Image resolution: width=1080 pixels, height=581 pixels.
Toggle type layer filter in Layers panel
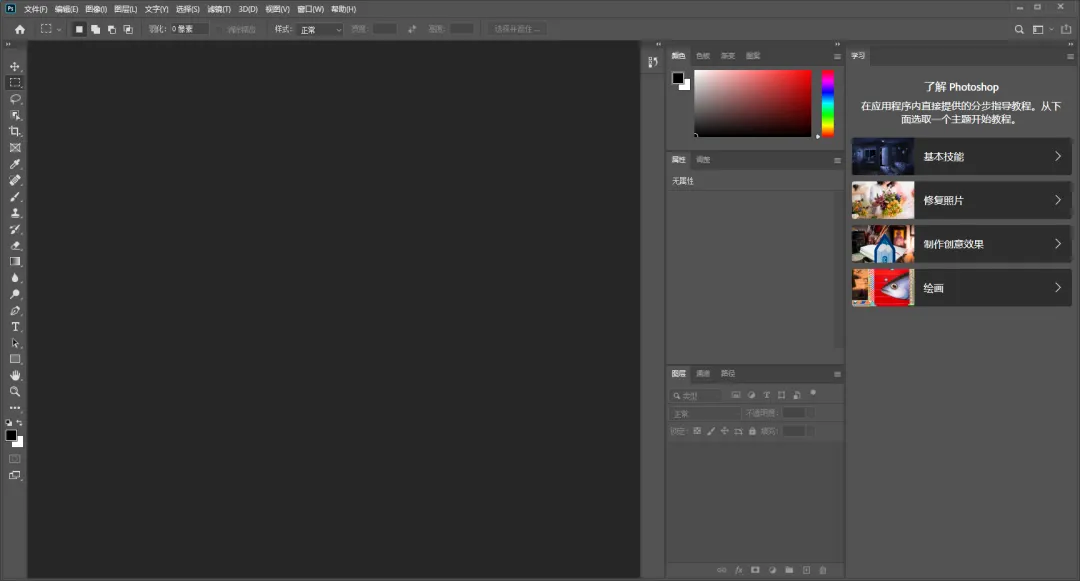pos(766,395)
